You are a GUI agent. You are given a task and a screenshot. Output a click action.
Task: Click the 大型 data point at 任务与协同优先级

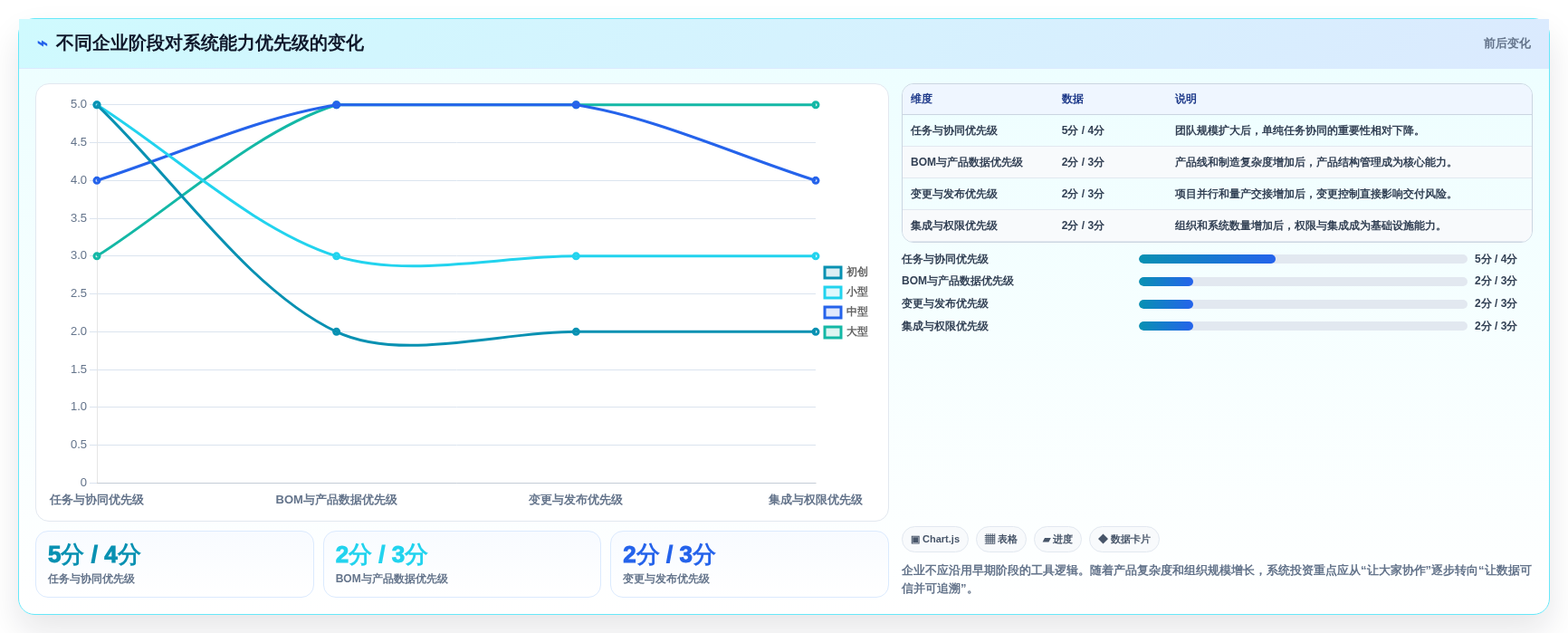(97, 256)
